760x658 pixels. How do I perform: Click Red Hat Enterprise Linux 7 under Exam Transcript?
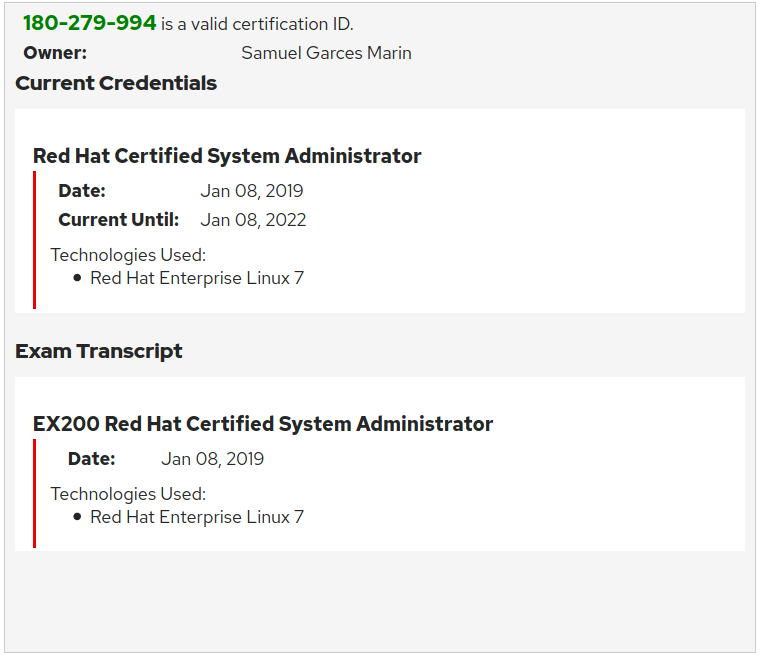pos(197,517)
